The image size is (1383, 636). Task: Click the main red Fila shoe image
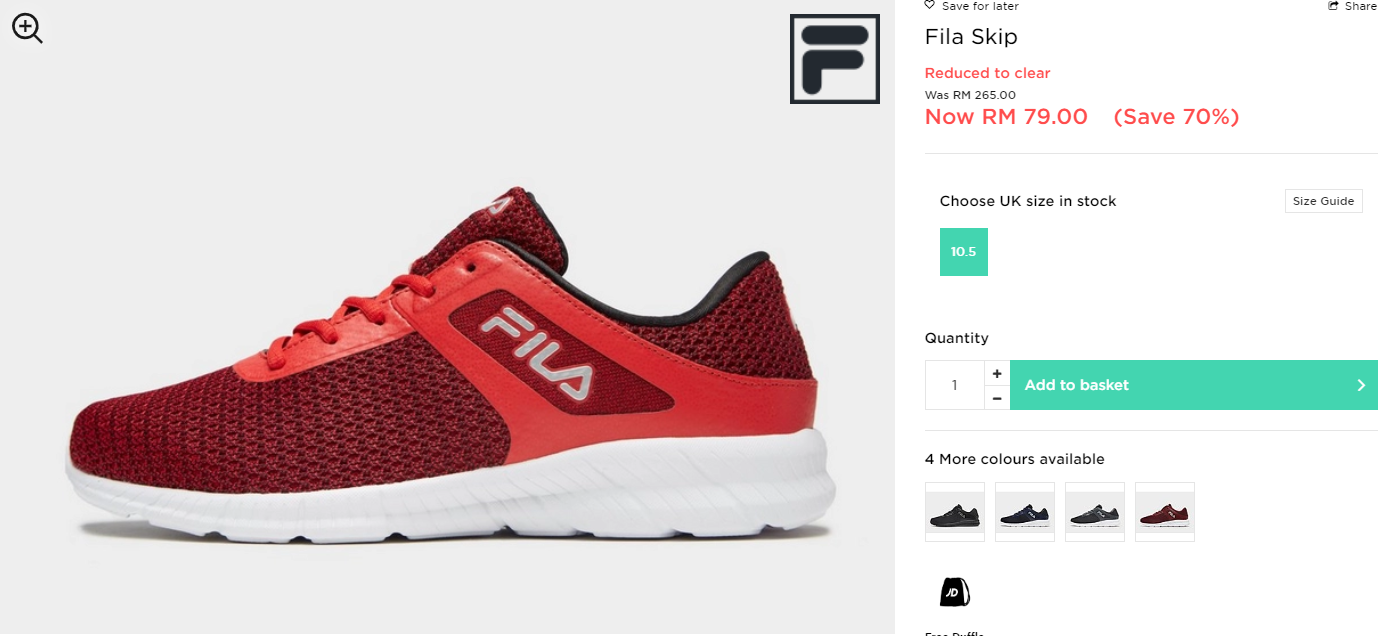(450, 365)
